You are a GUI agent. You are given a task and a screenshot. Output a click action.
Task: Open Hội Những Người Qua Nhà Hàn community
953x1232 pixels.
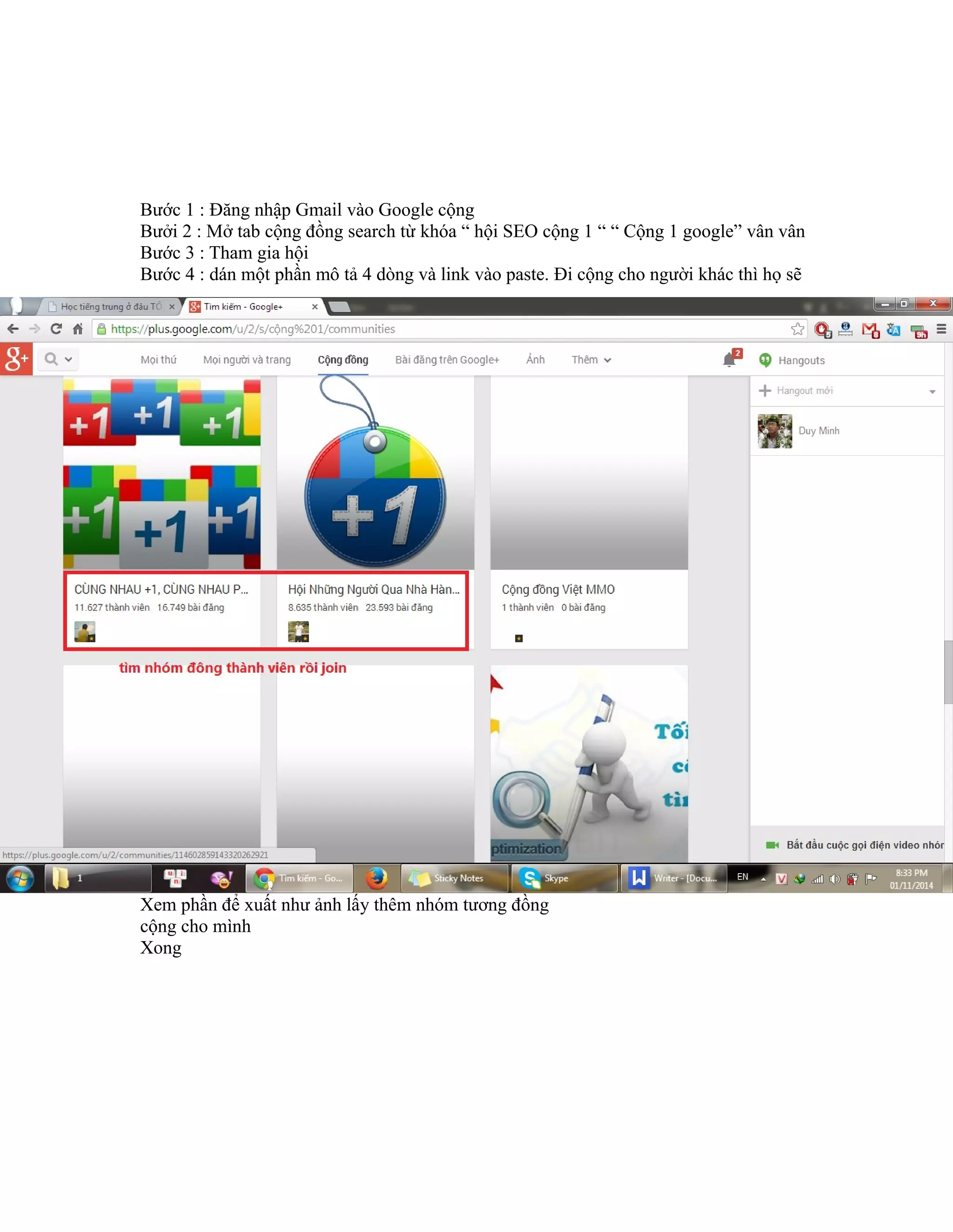pyautogui.click(x=374, y=590)
